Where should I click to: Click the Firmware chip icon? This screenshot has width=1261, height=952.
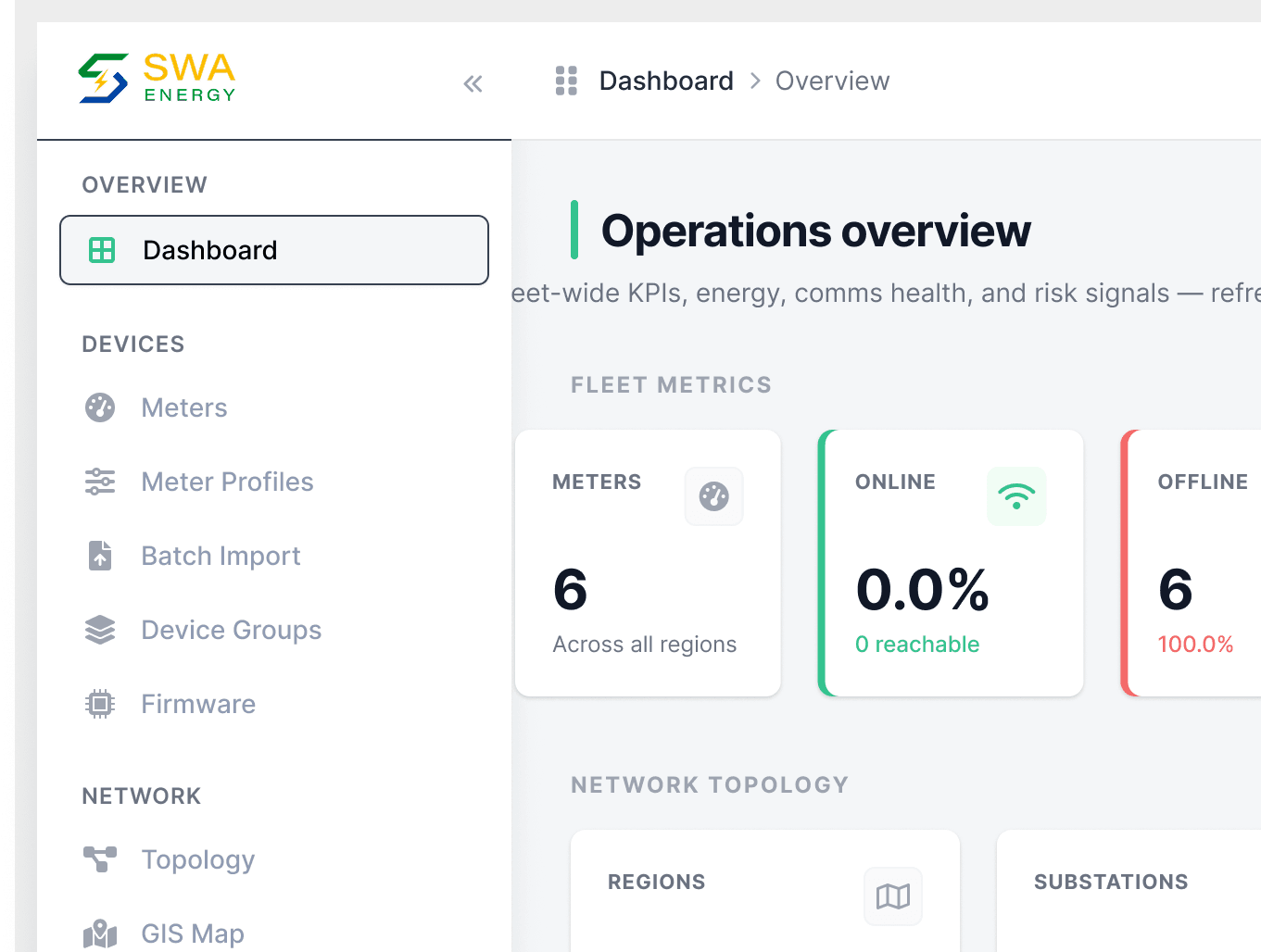pyautogui.click(x=100, y=704)
